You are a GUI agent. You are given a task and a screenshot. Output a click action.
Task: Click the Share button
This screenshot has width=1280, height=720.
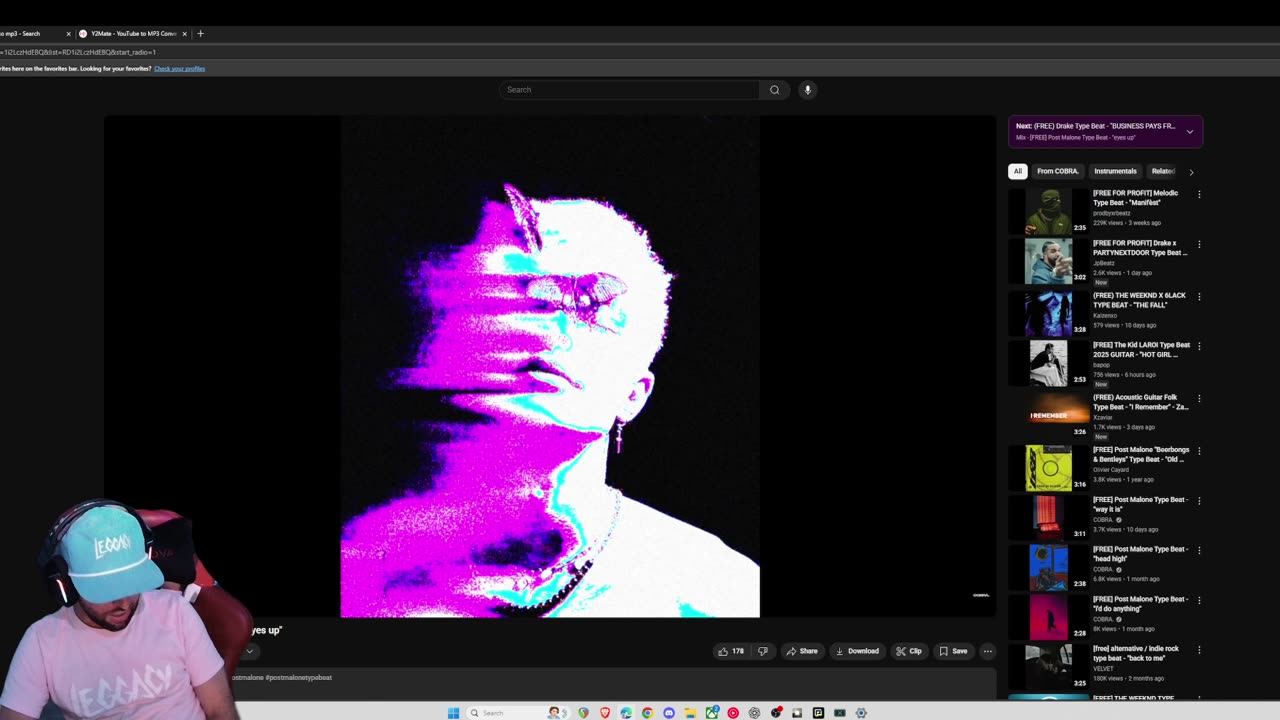[x=802, y=651]
